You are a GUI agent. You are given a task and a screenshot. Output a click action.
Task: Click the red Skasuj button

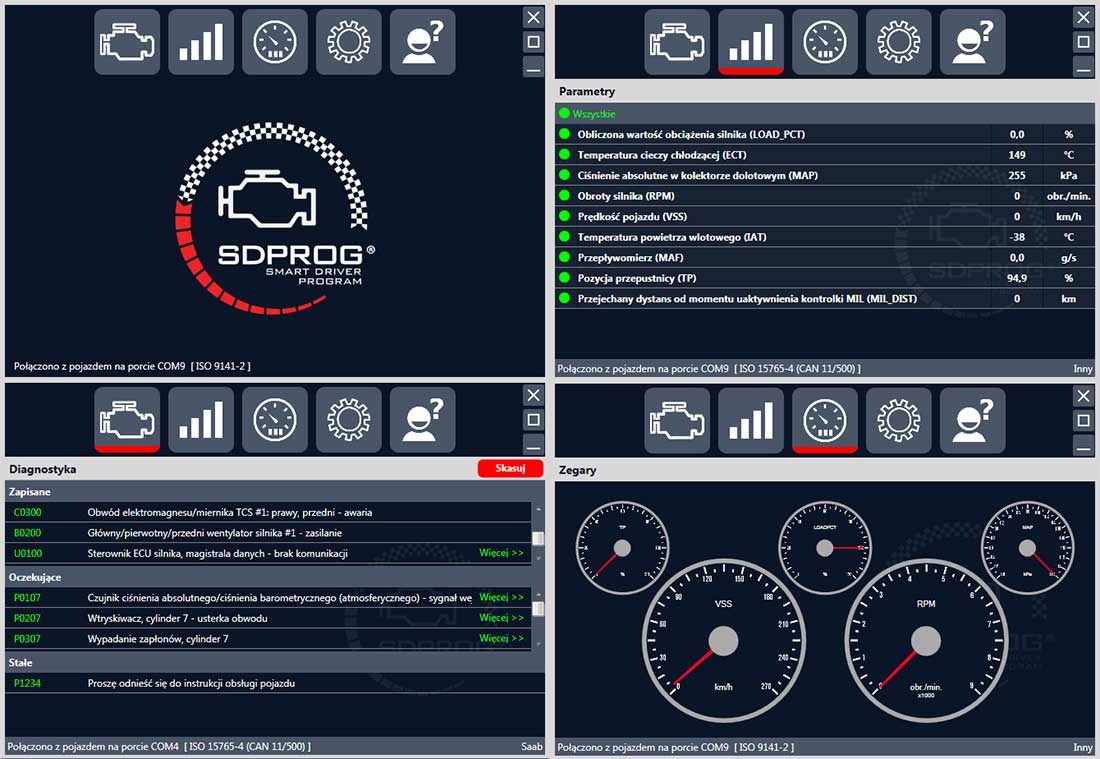tap(510, 469)
